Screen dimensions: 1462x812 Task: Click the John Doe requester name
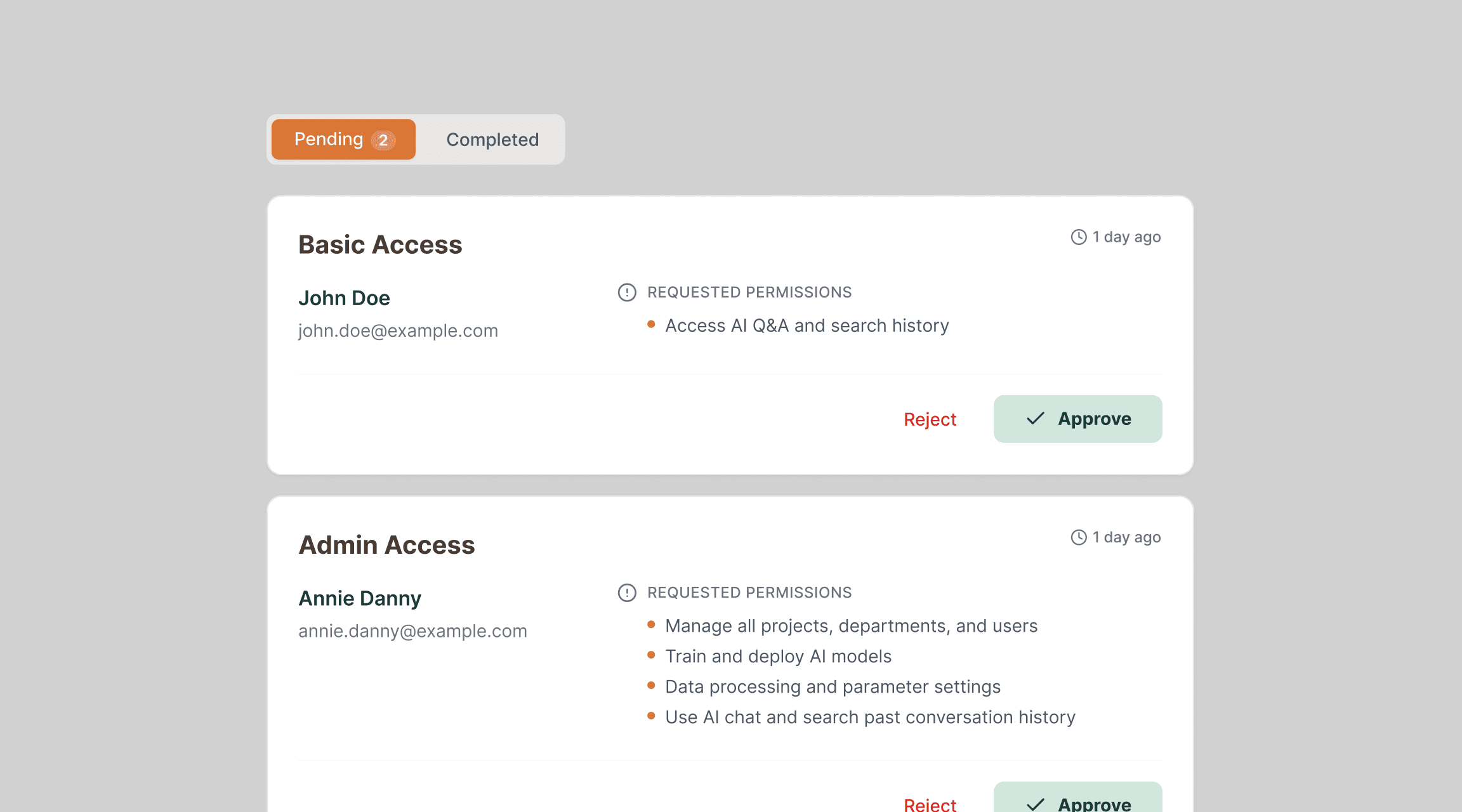(344, 298)
